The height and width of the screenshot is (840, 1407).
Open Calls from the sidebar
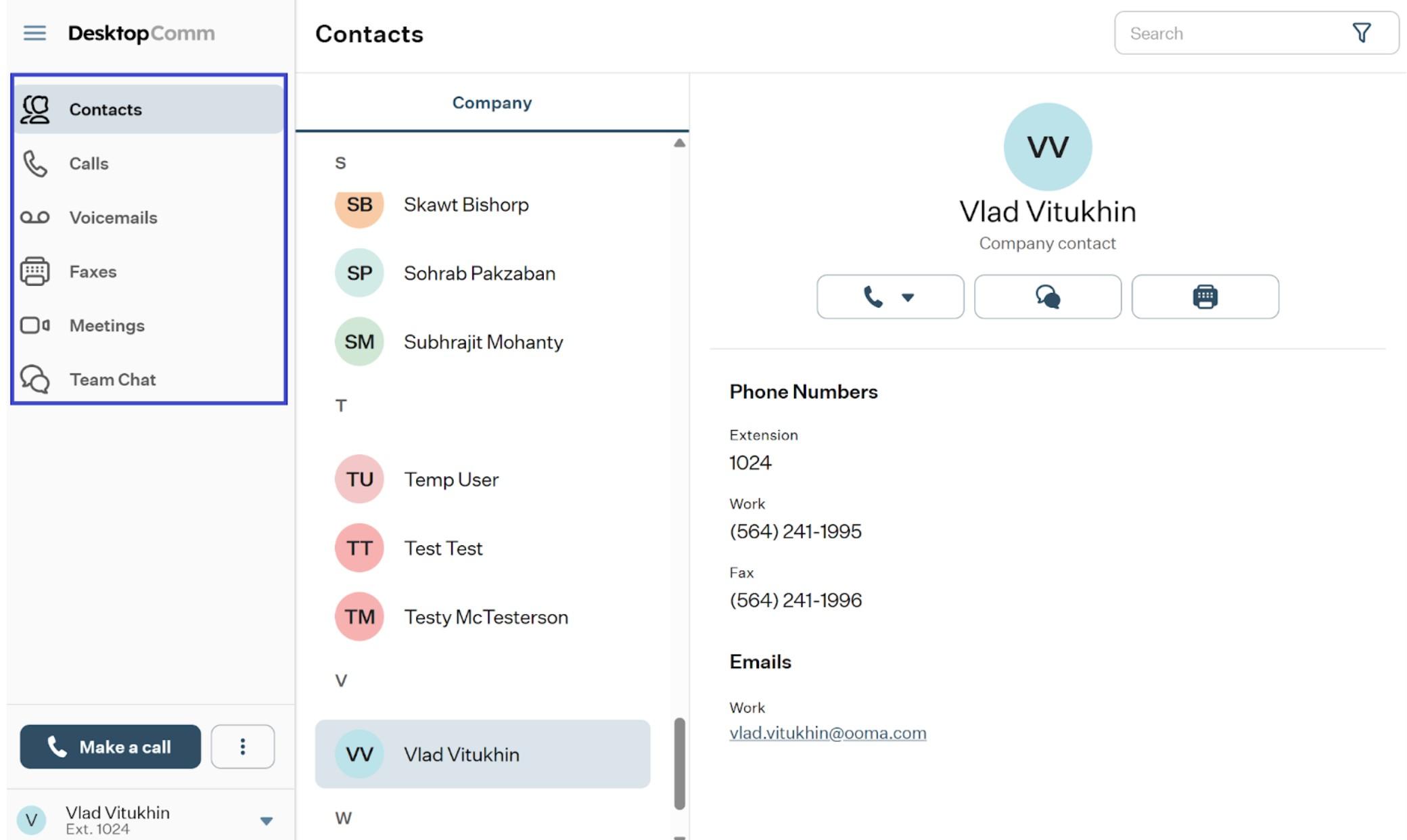tap(149, 164)
